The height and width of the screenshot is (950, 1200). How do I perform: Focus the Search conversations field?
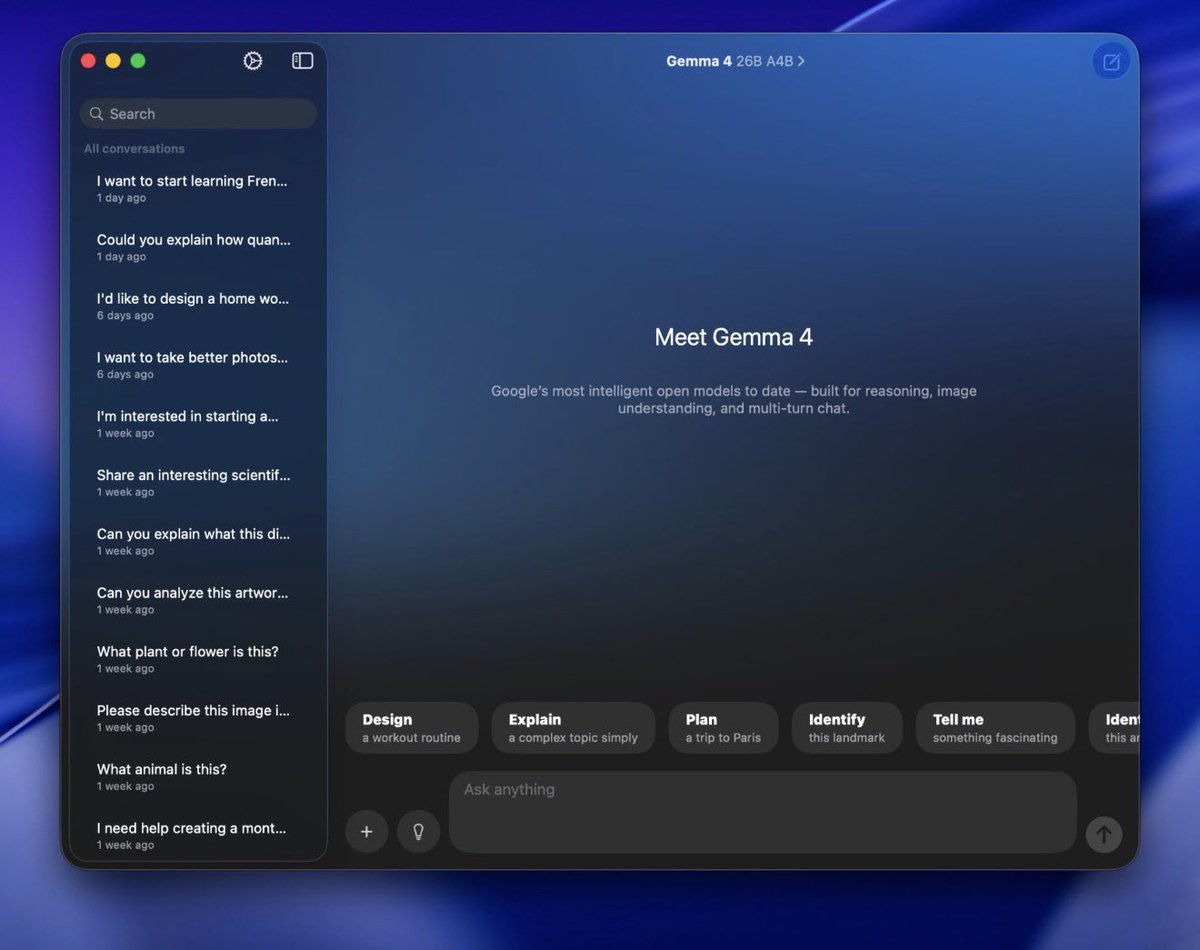point(198,114)
